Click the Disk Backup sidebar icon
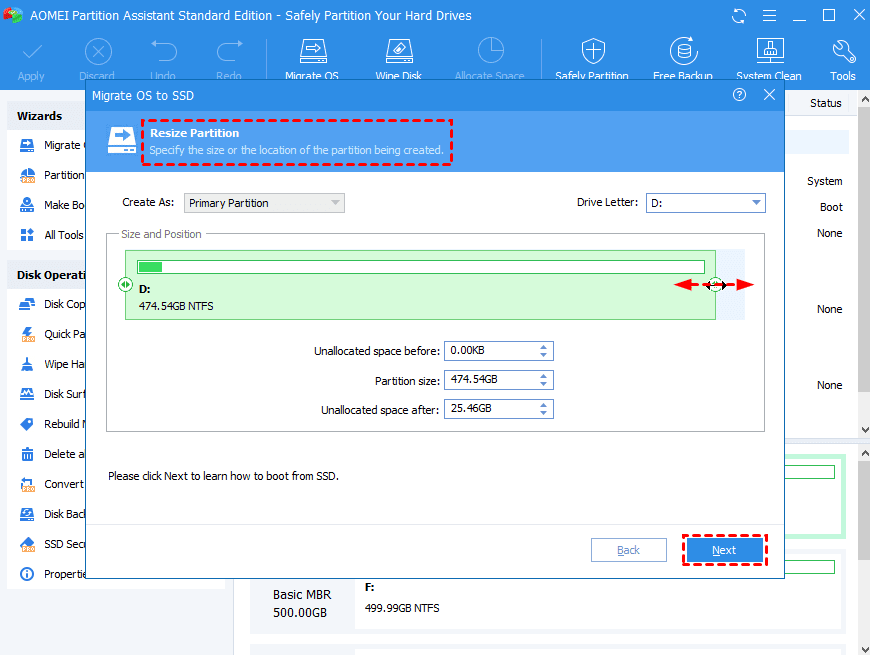Screen dimensions: 870x655 coord(27,514)
